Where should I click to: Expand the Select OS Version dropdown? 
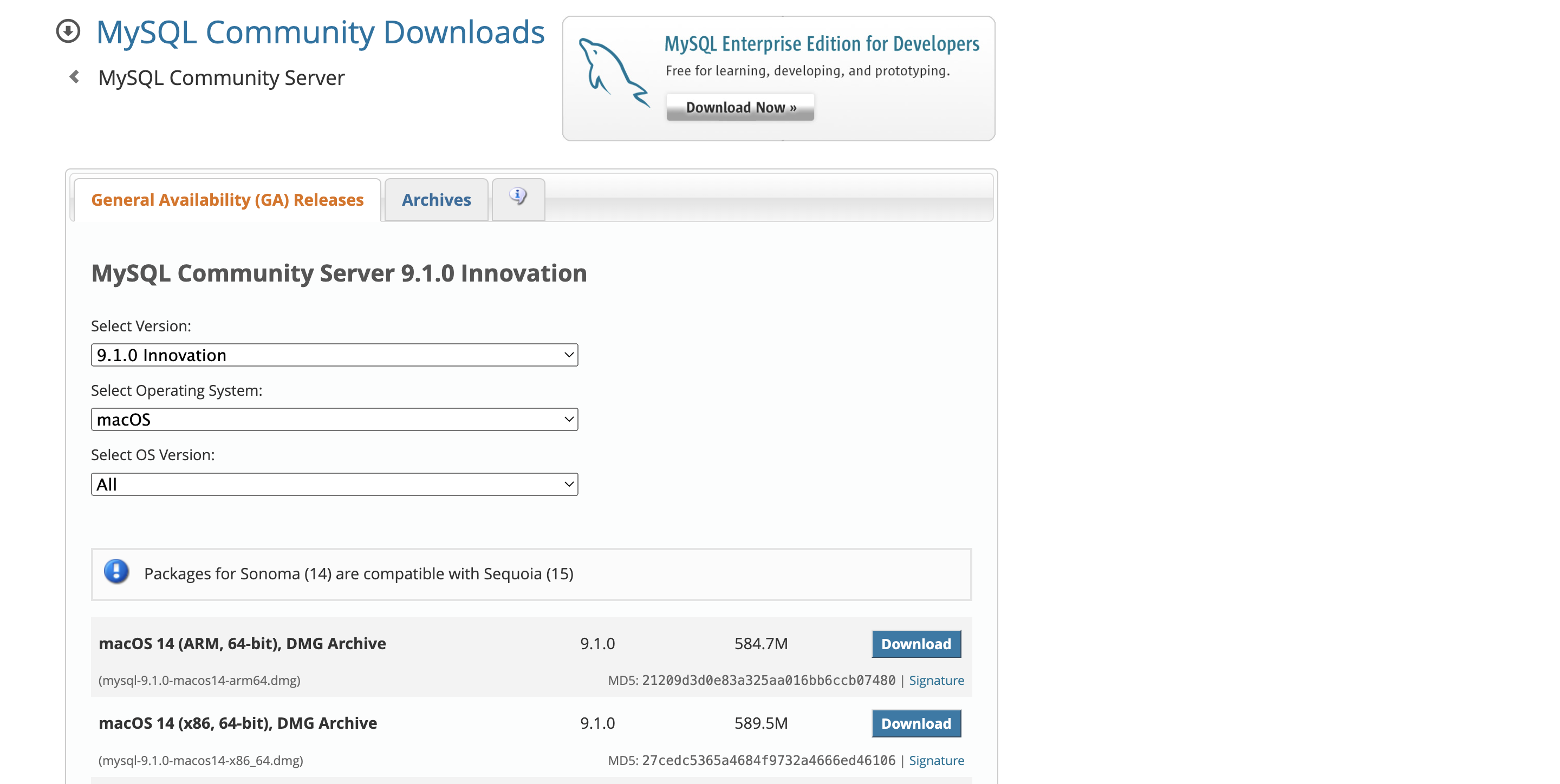pos(334,485)
